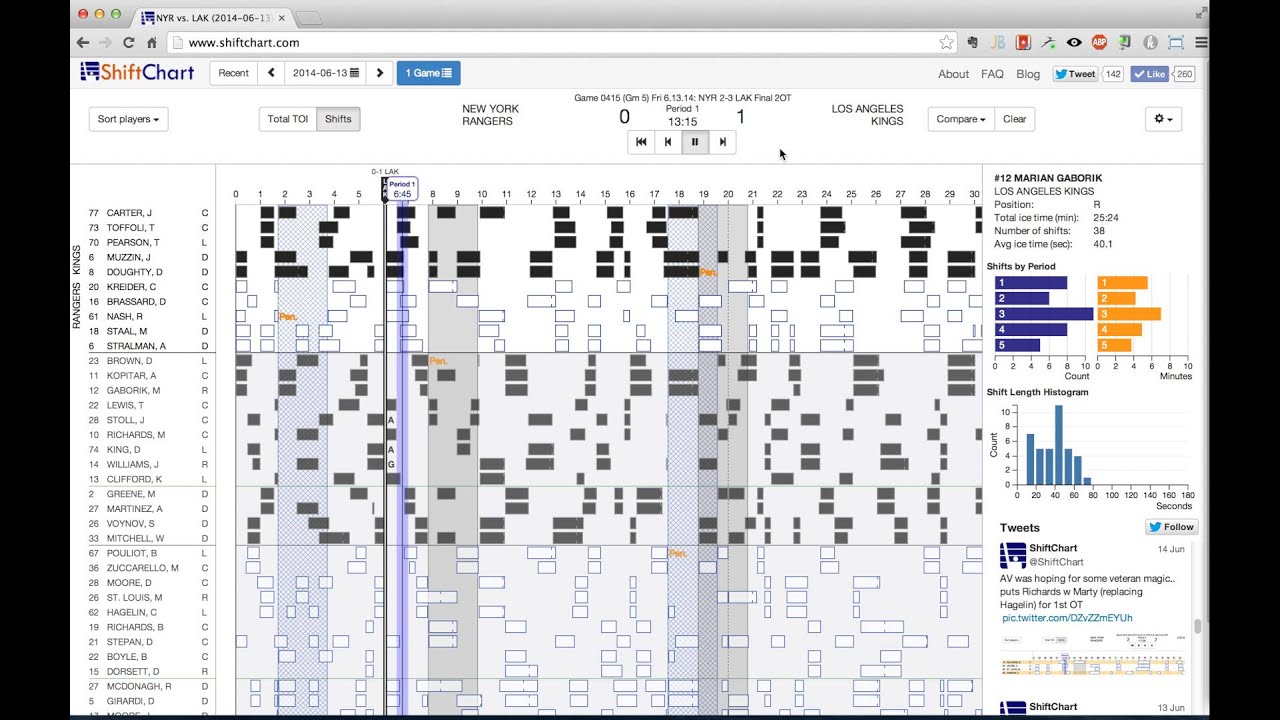
Task: Open the pic.twitter.com/DZvZZmEYUh link
Action: tap(1067, 618)
